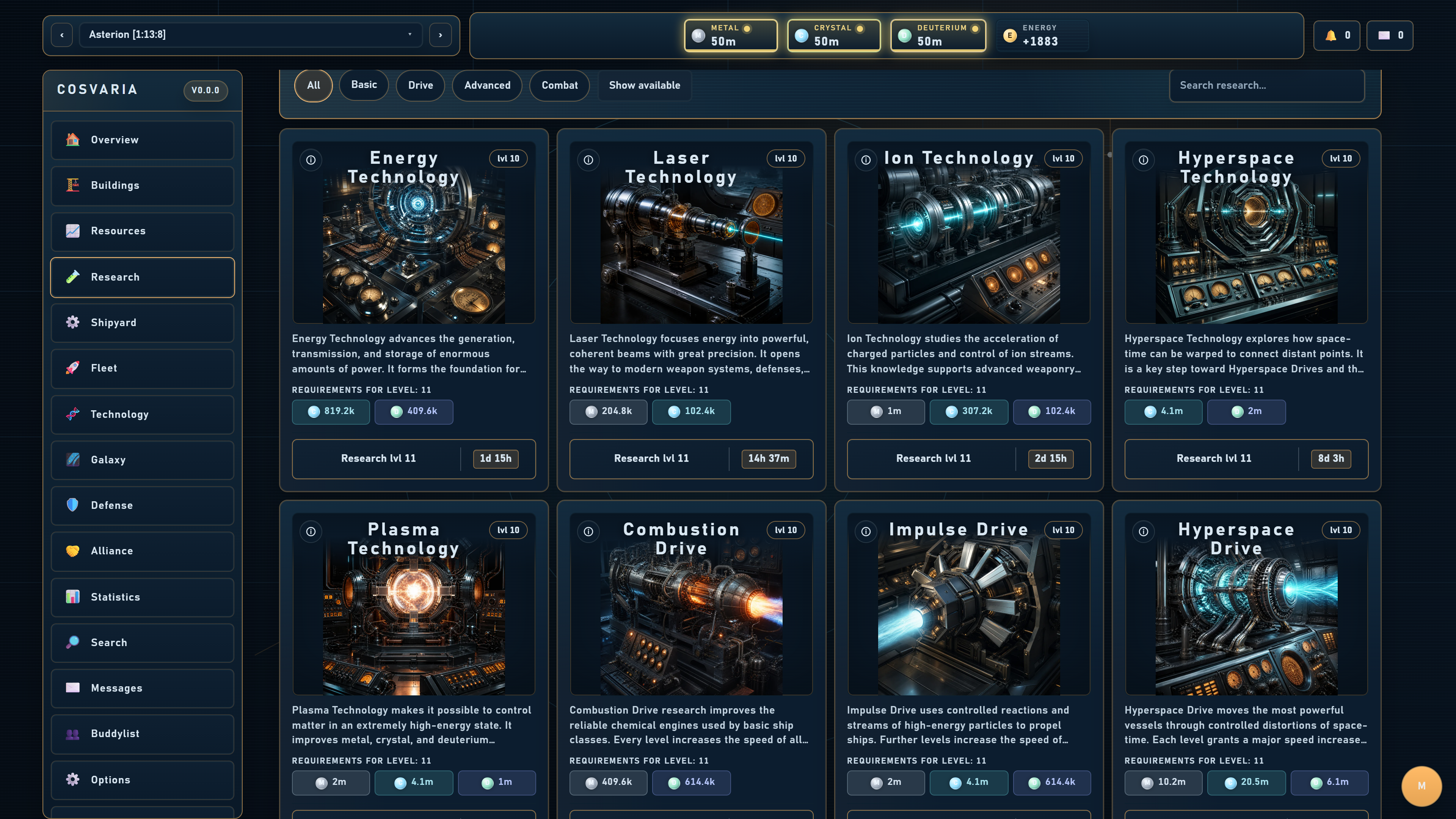Viewport: 1456px width, 819px height.
Task: Go to the next planet
Action: click(440, 35)
